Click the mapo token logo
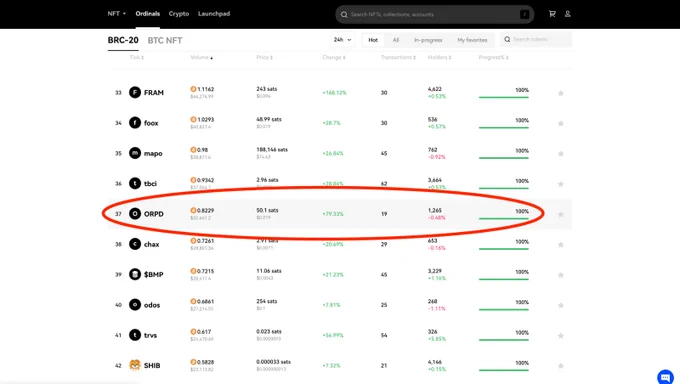 pos(135,153)
